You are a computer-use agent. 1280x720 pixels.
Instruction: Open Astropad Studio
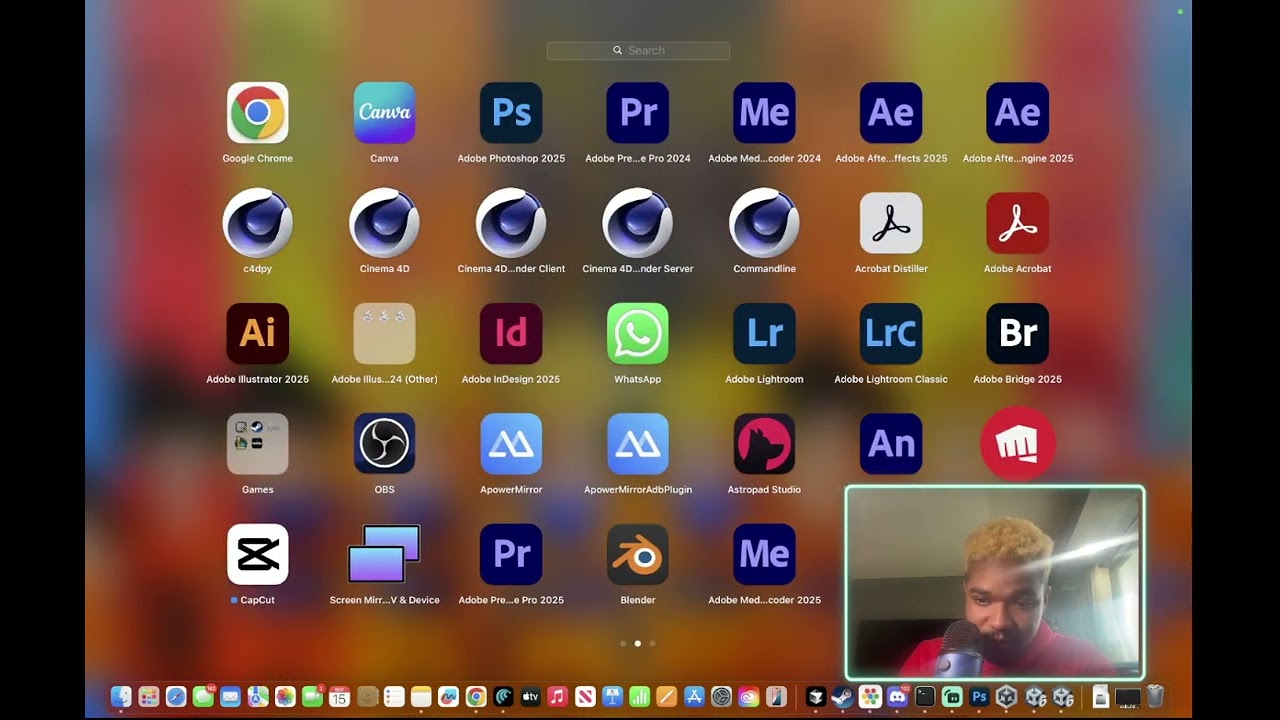(x=764, y=444)
